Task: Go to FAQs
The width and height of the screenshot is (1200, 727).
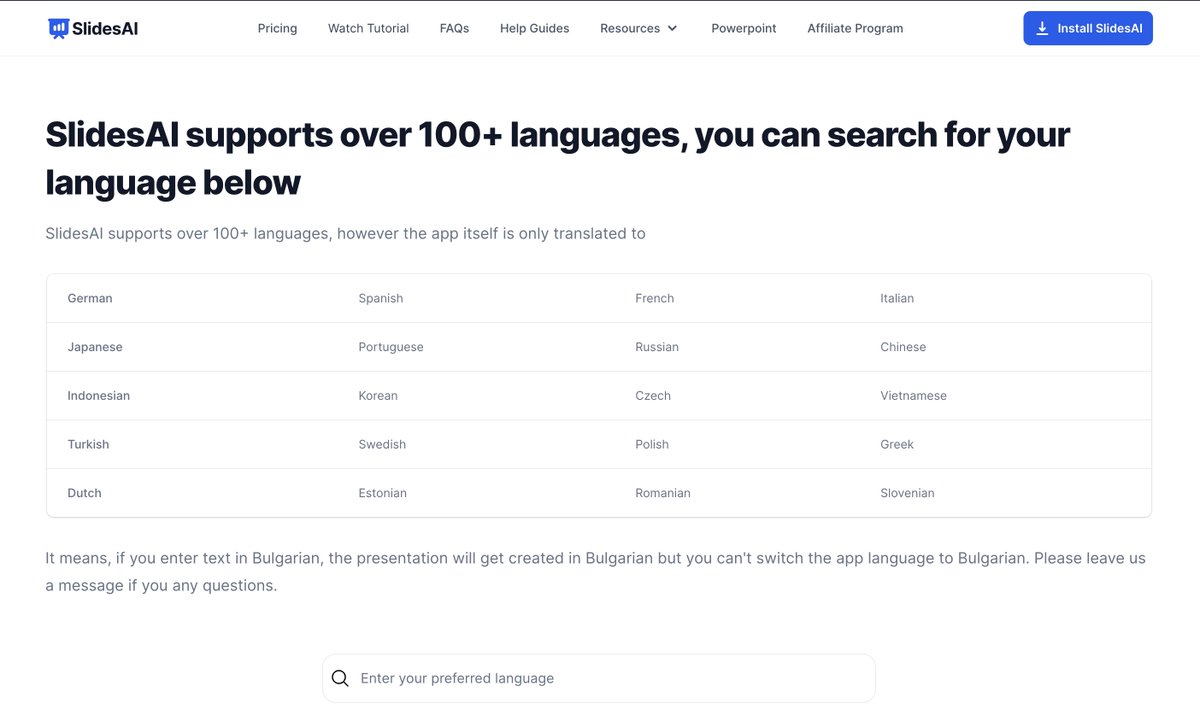Action: coord(454,28)
